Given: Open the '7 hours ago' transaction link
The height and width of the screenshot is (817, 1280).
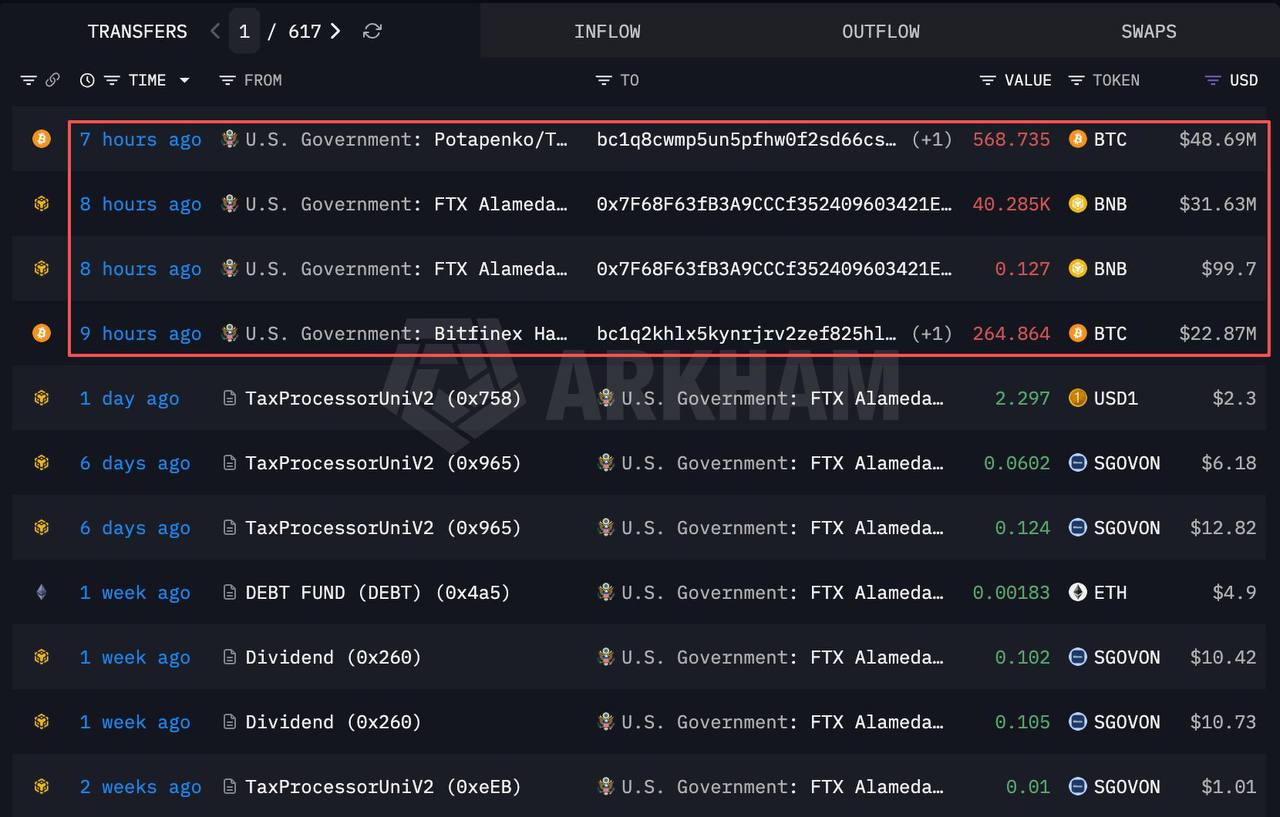Looking at the screenshot, I should [141, 139].
